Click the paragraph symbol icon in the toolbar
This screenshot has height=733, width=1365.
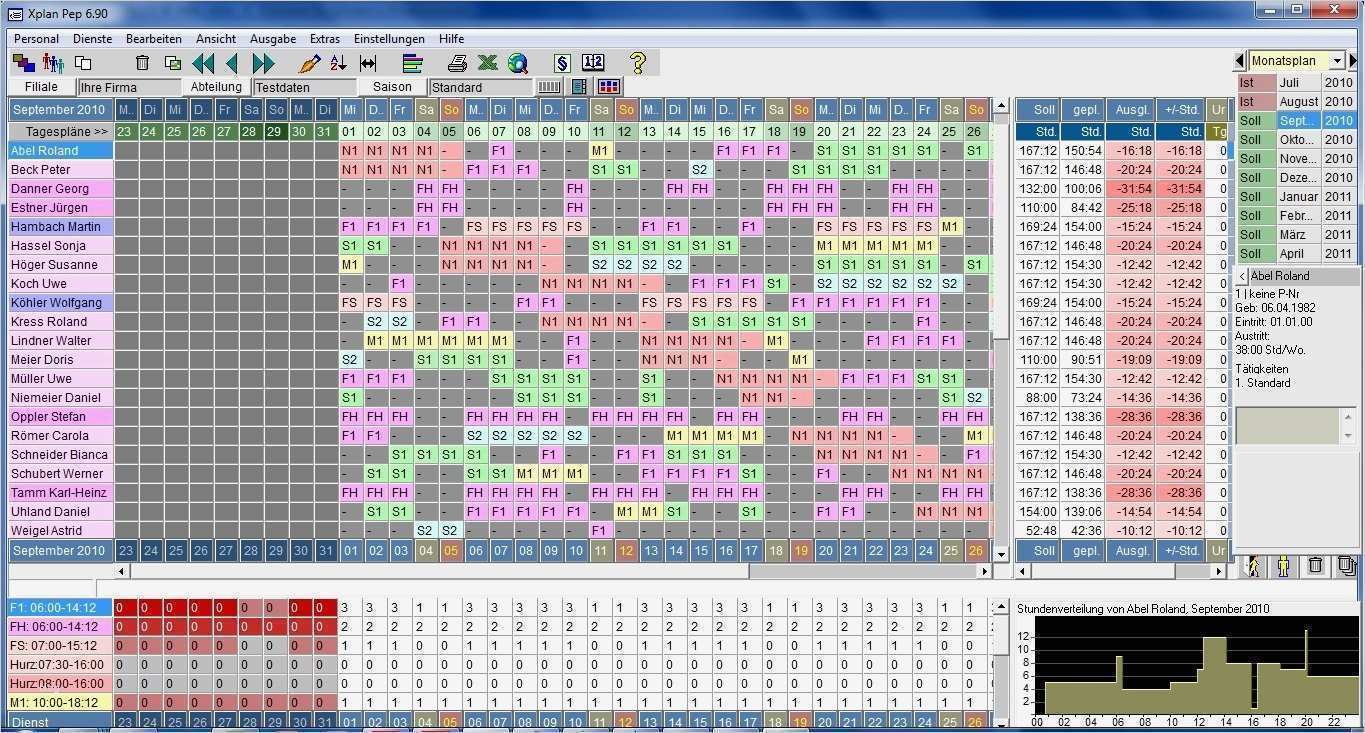(x=561, y=63)
